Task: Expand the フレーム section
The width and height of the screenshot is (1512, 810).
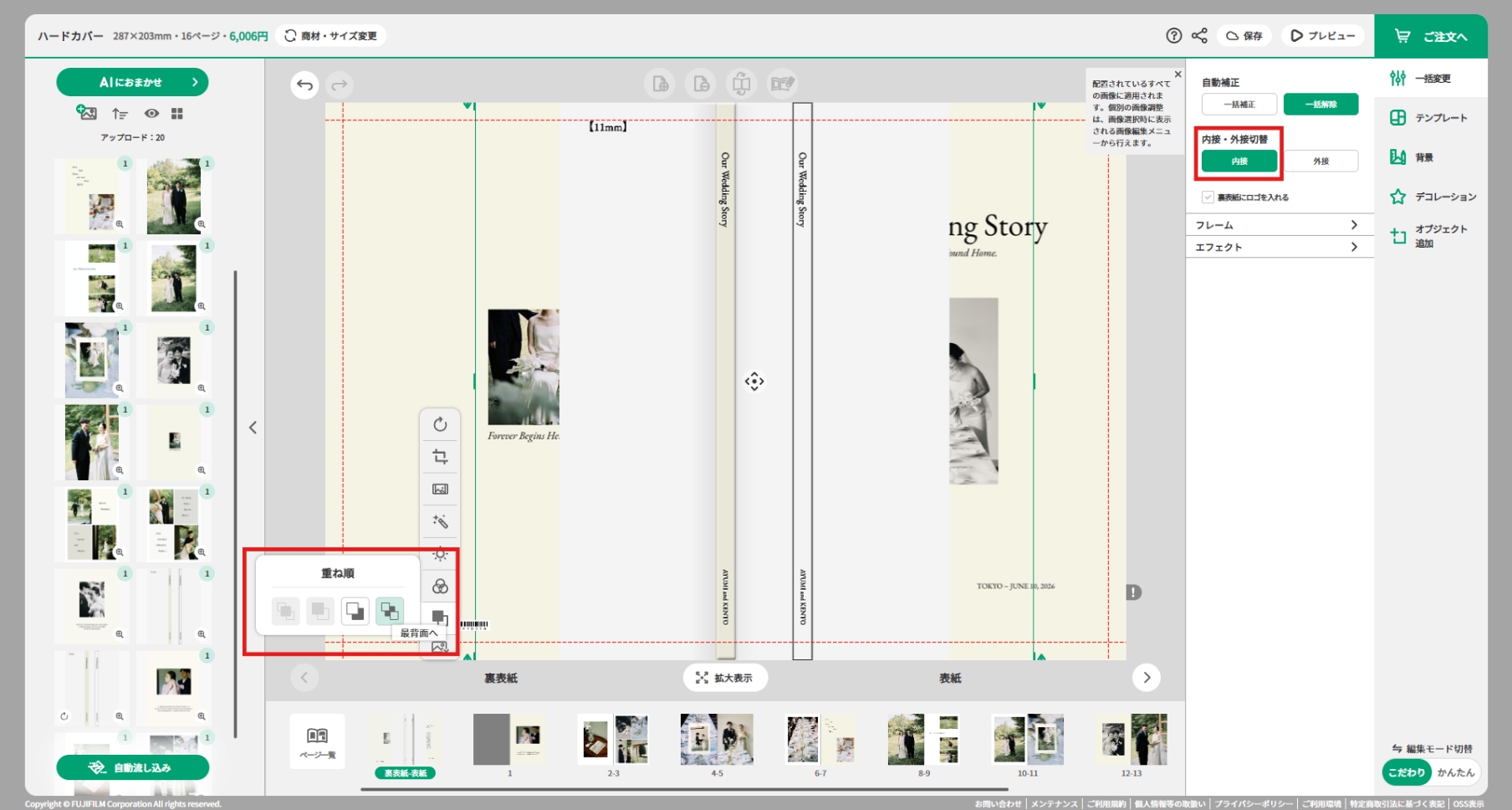Action: [x=1279, y=225]
